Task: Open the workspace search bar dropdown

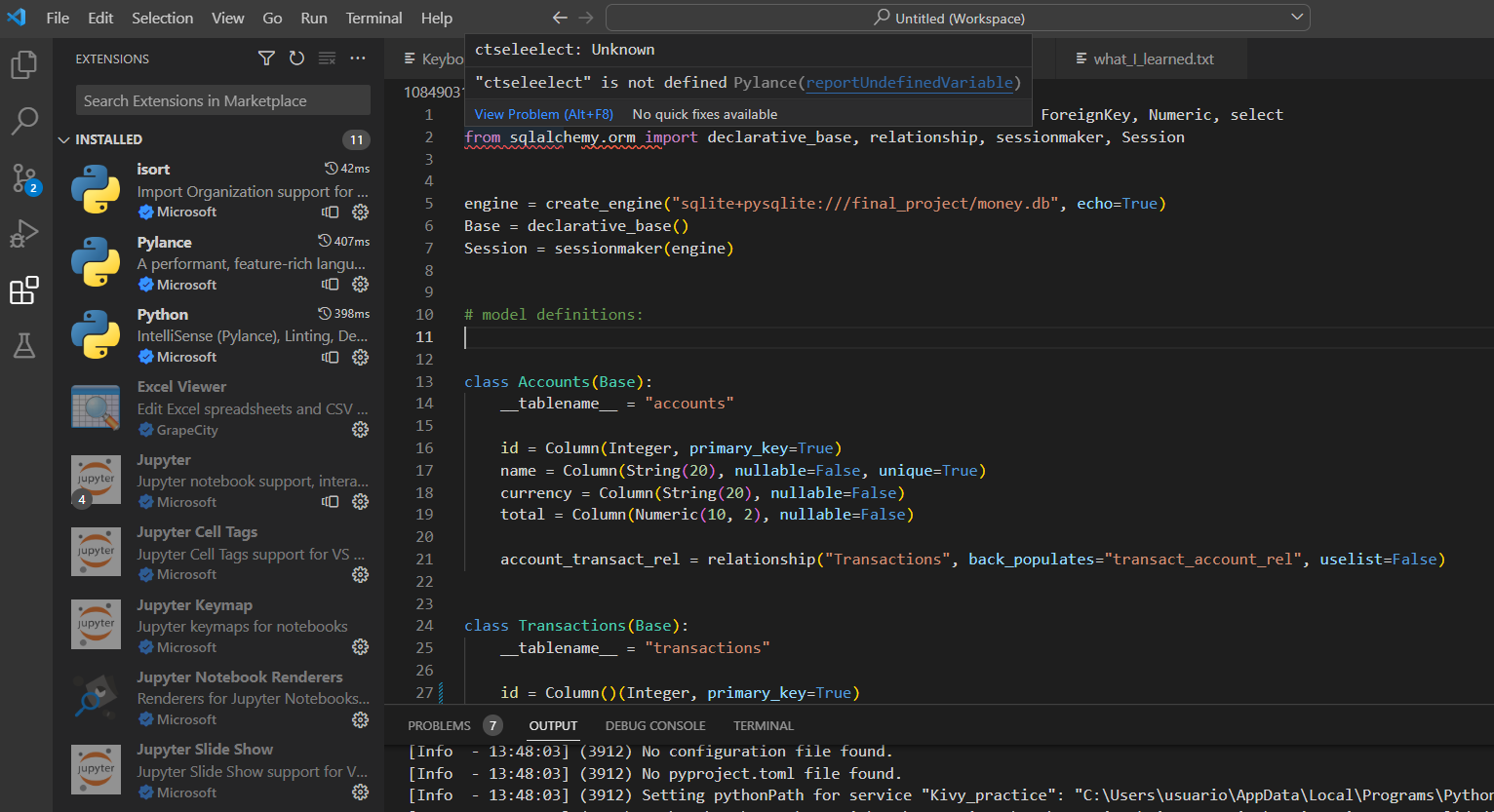Action: click(x=1297, y=17)
